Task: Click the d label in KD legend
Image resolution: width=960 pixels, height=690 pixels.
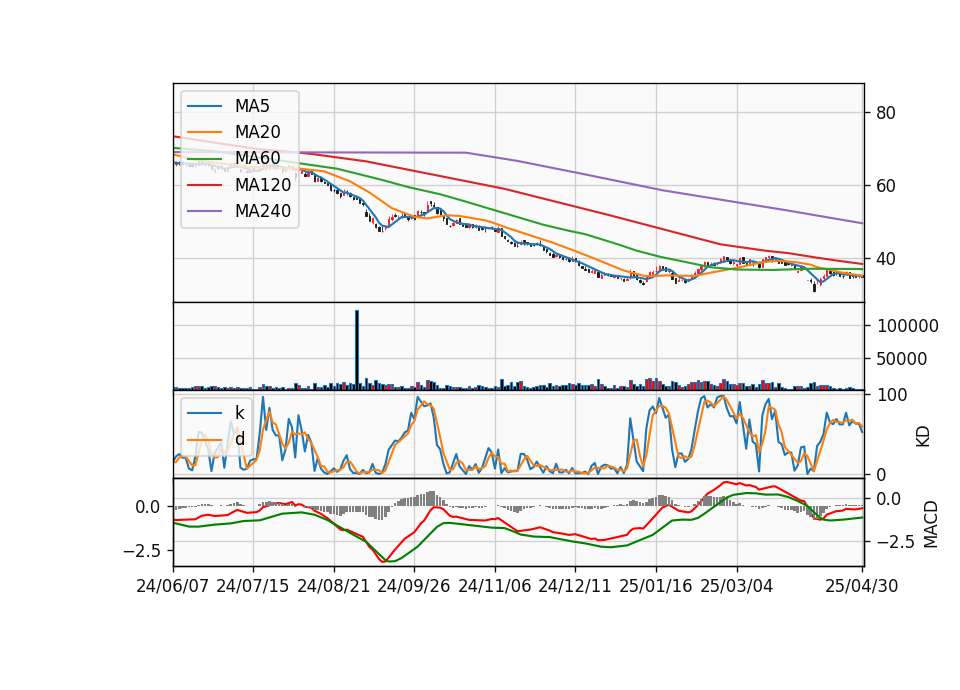Action: 239,439
